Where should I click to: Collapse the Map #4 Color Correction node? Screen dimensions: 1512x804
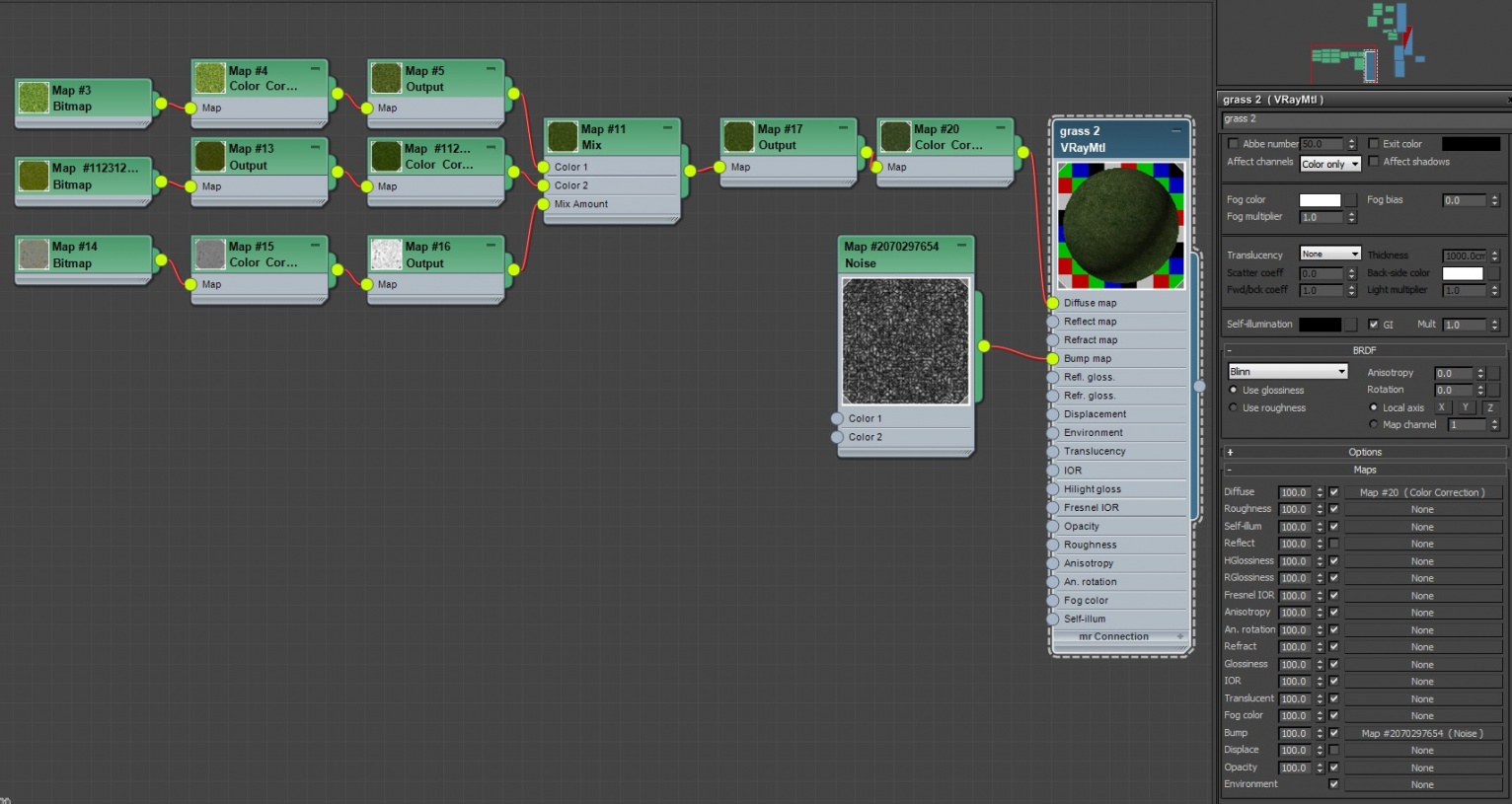[315, 69]
